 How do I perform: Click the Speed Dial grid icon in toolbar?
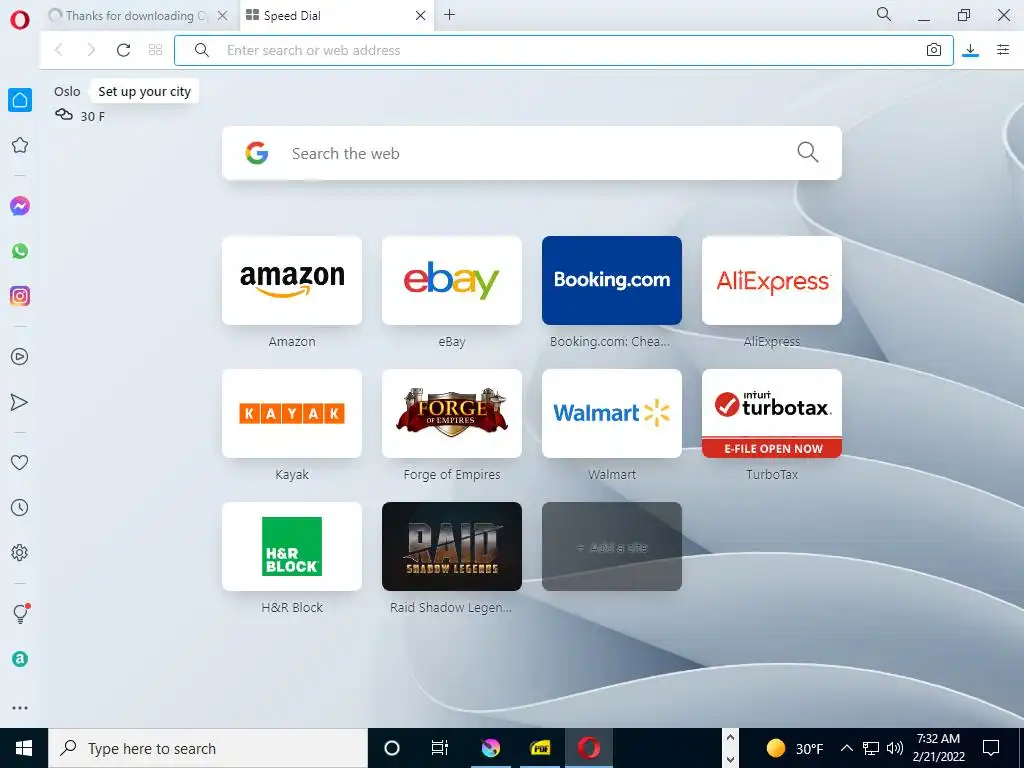coord(155,50)
